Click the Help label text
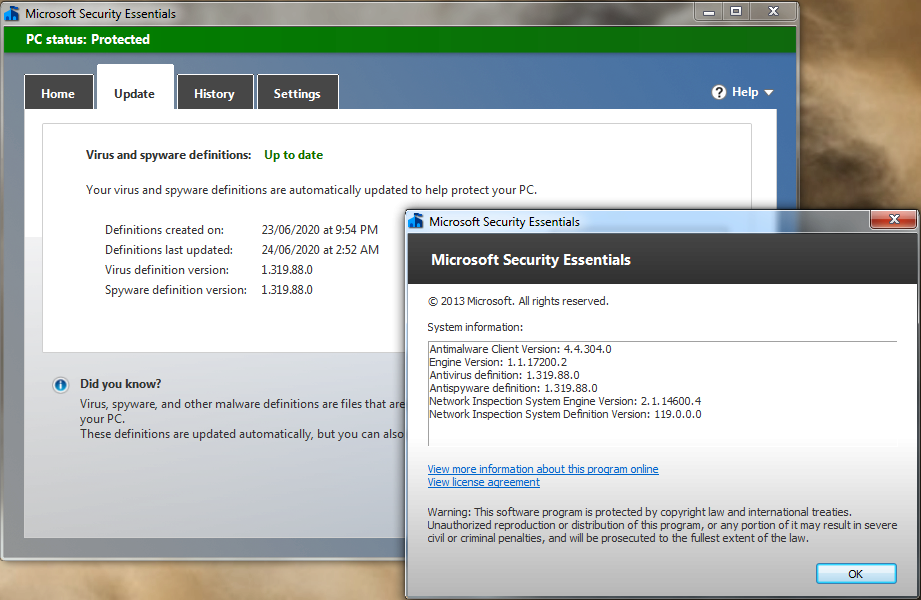Image resolution: width=921 pixels, height=600 pixels. point(745,92)
